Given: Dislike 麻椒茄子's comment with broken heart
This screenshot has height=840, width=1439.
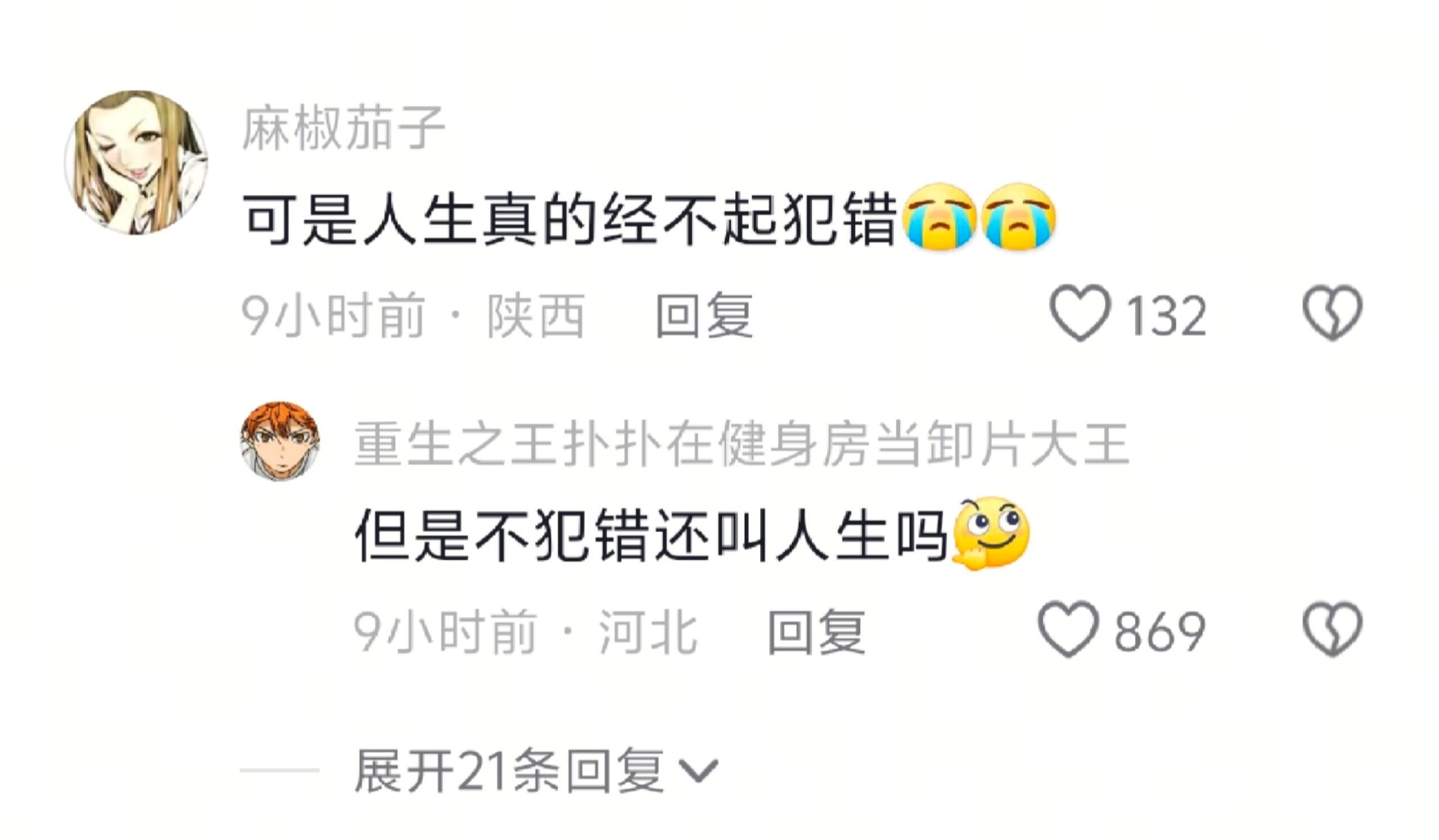Looking at the screenshot, I should point(1333,314).
